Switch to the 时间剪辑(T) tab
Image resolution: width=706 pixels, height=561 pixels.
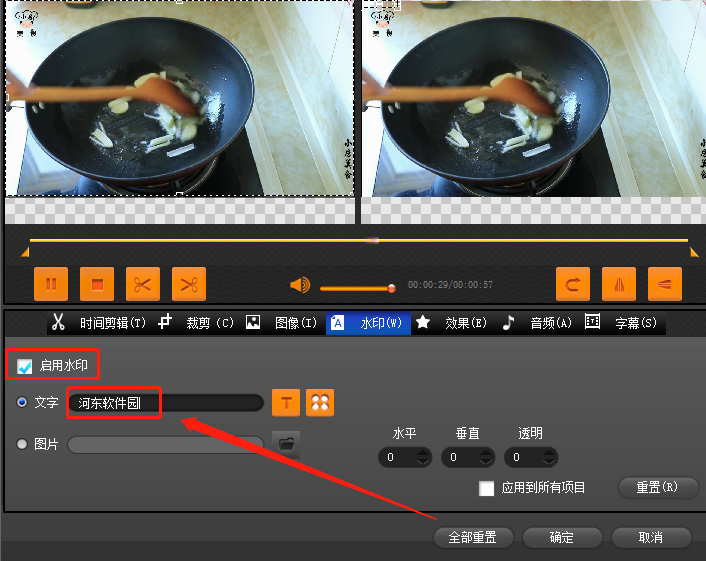(98, 322)
